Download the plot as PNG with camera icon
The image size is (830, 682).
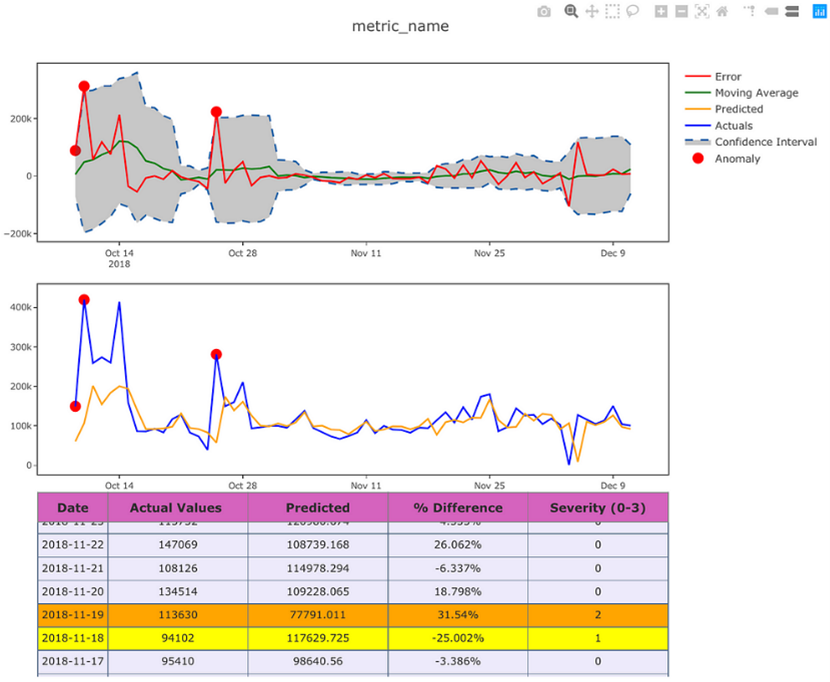tap(544, 12)
